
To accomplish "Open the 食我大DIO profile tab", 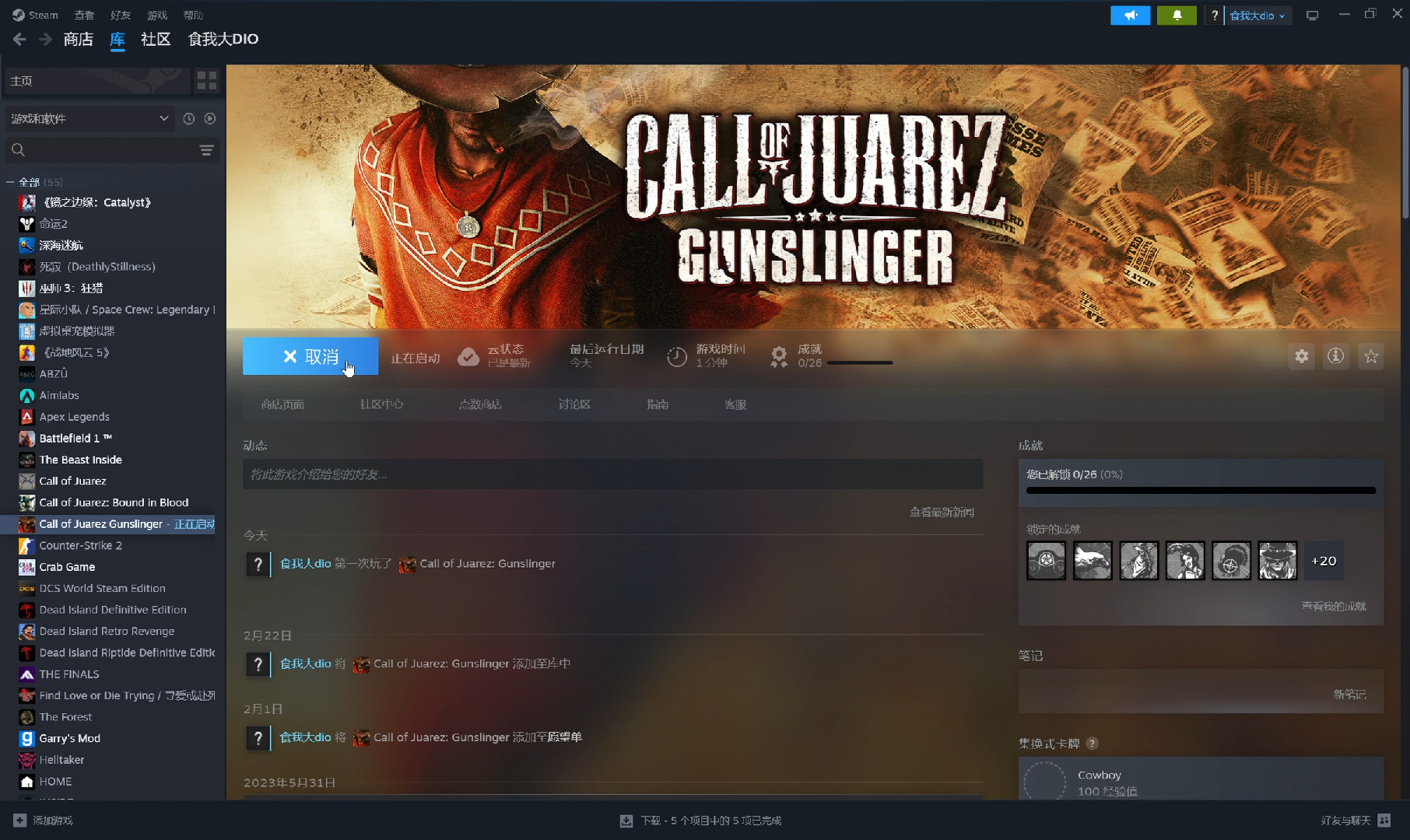I will pyautogui.click(x=223, y=39).
